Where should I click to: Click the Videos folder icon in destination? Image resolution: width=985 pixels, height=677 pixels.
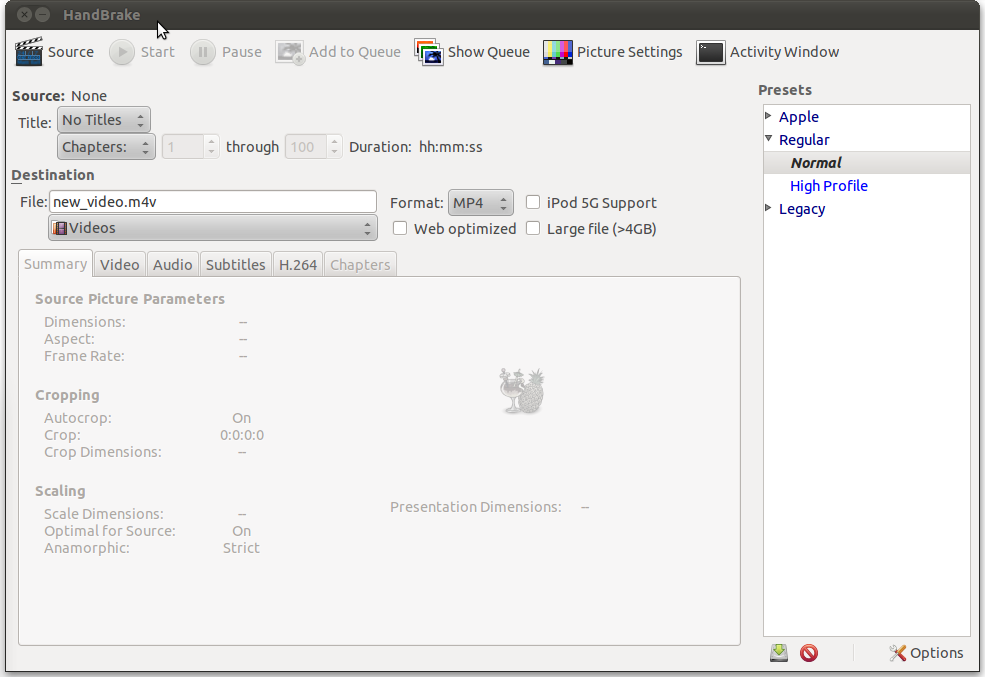click(60, 227)
